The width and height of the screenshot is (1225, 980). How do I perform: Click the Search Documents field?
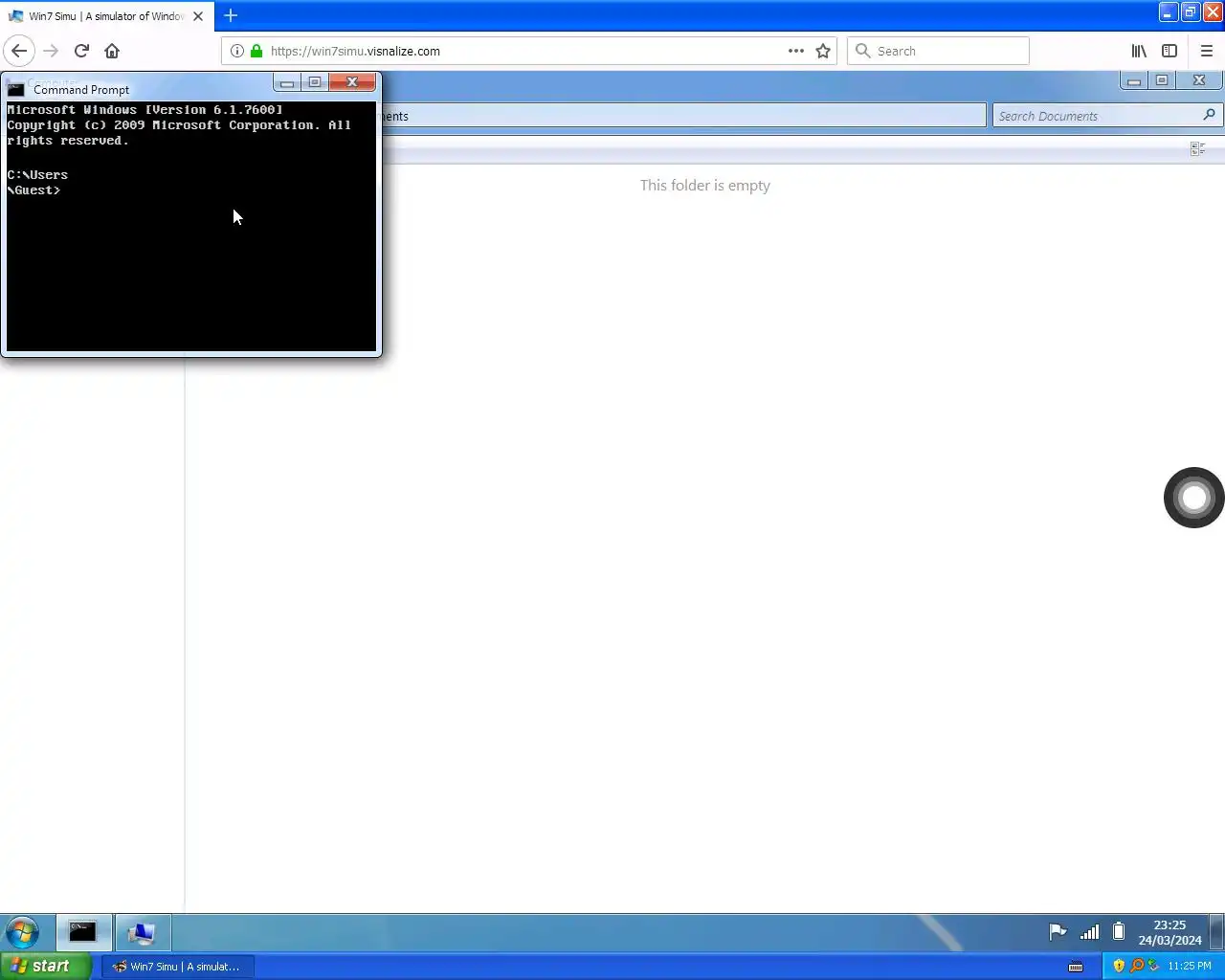click(x=1107, y=116)
